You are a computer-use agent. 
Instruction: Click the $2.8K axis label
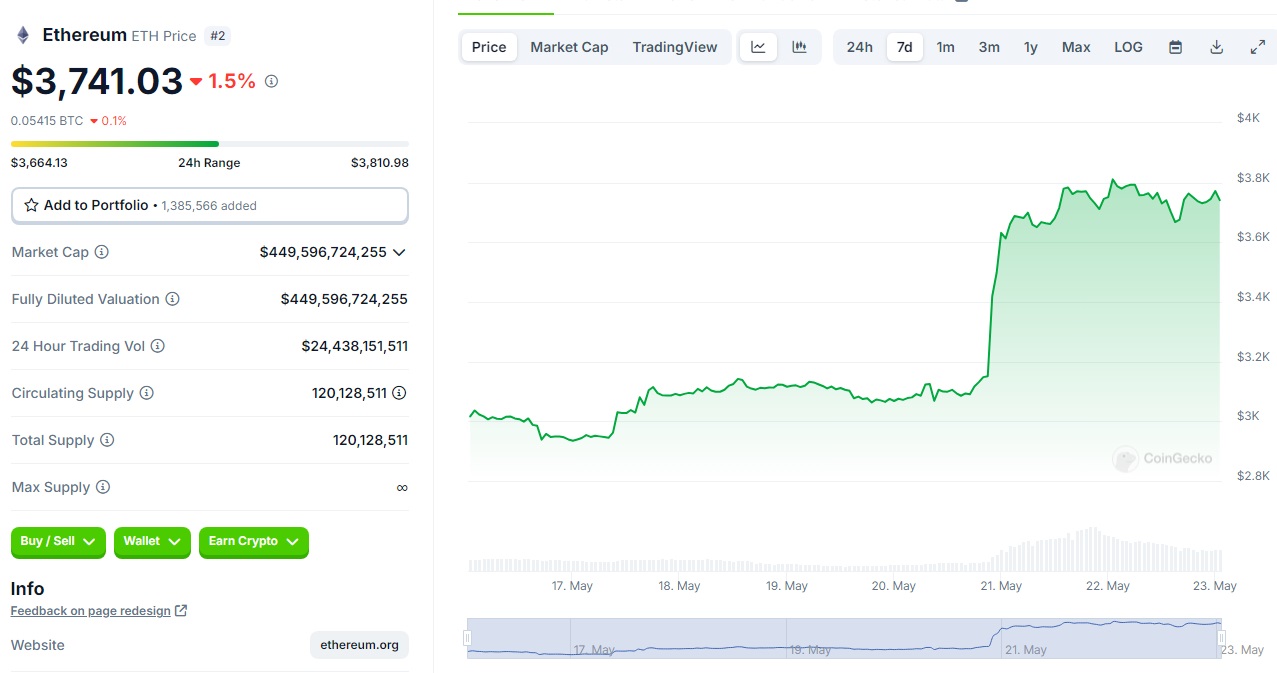pos(1253,476)
